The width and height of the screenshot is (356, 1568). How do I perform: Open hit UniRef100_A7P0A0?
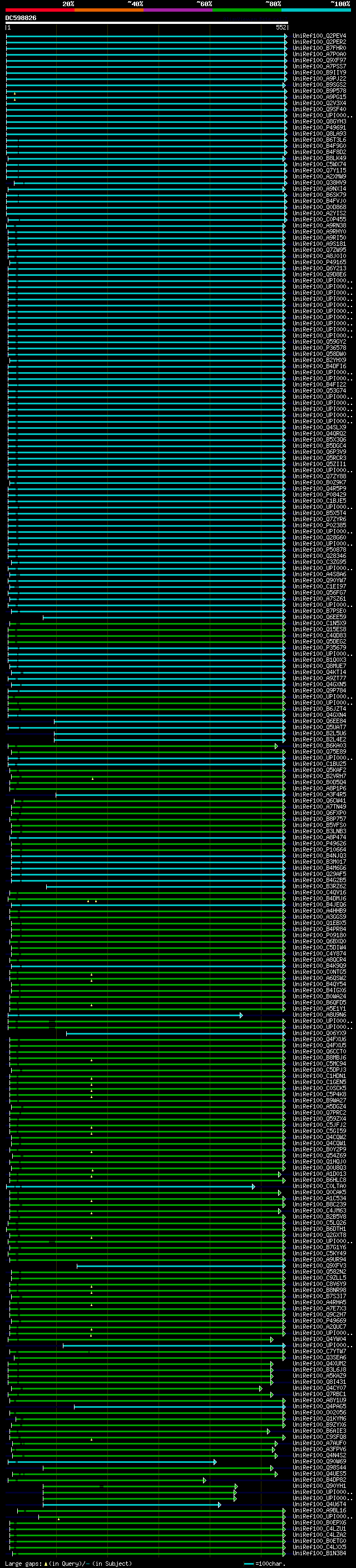319,54
